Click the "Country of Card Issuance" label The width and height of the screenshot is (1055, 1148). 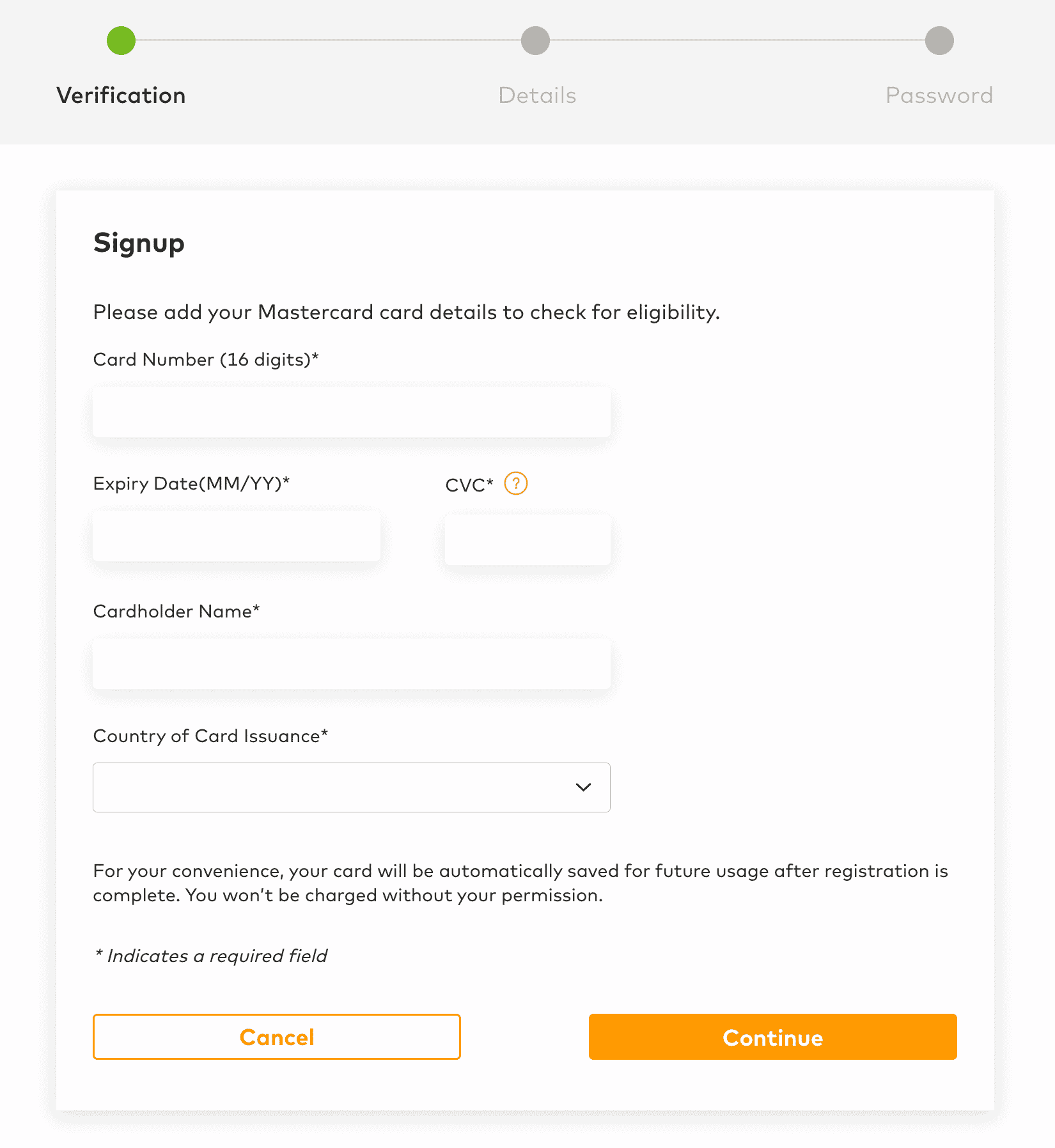click(x=210, y=736)
